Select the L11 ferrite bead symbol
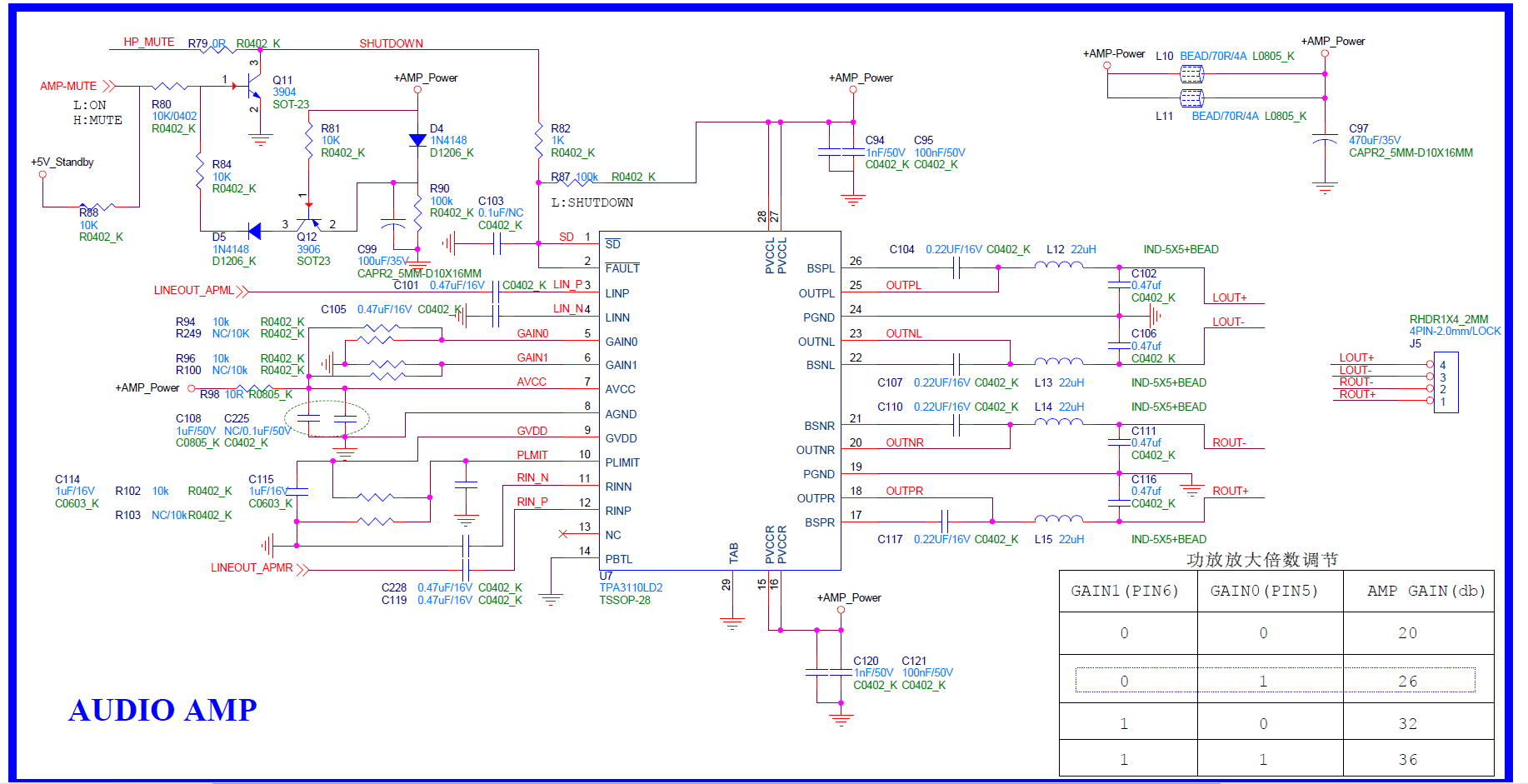The height and width of the screenshot is (784, 1528). pyautogui.click(x=1192, y=98)
